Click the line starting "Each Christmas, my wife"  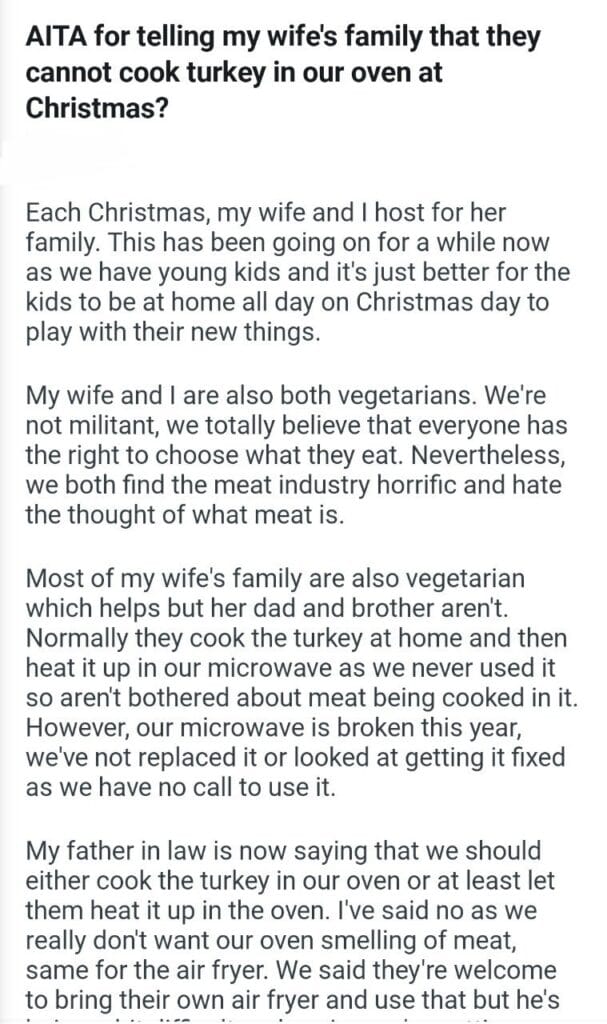(x=268, y=213)
